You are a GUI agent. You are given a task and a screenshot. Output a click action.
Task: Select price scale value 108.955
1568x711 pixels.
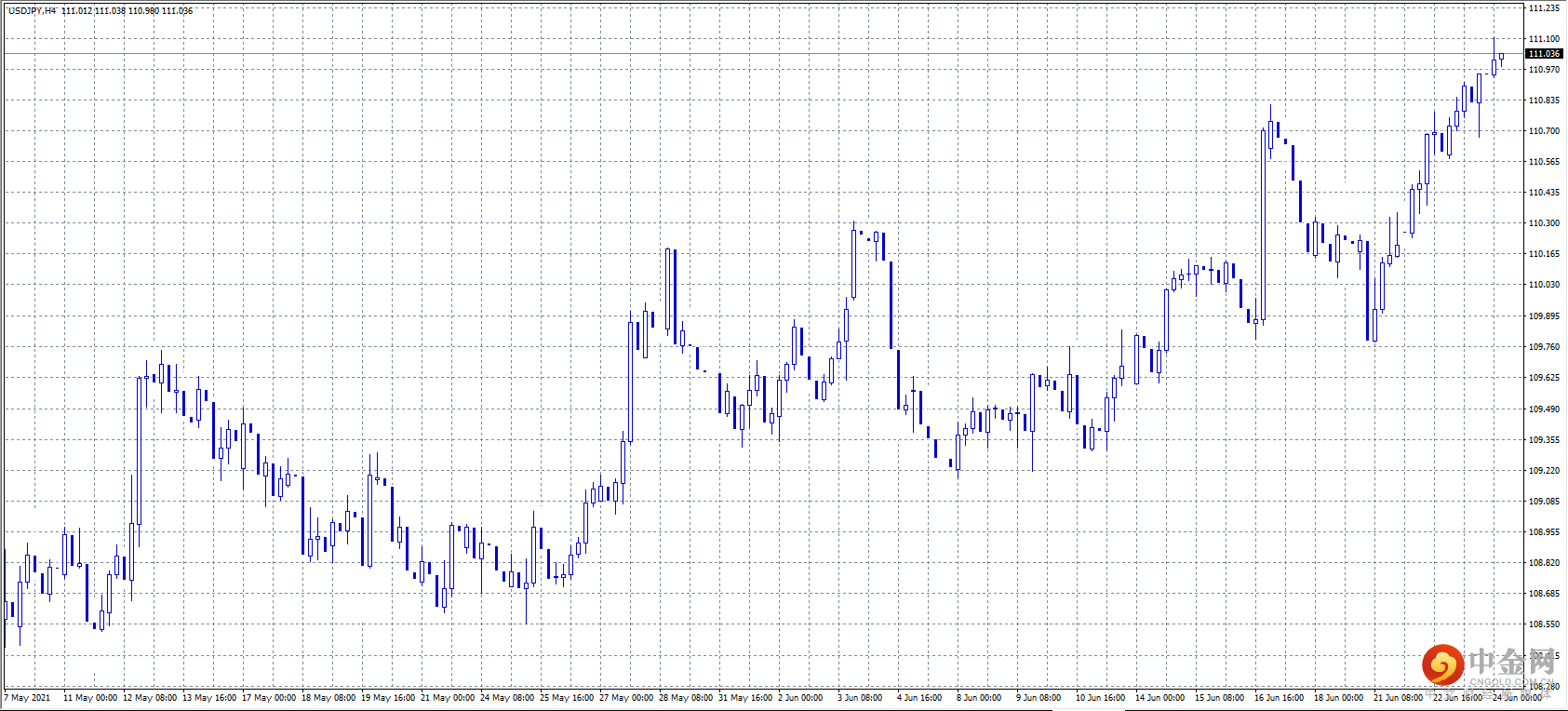(x=1544, y=532)
